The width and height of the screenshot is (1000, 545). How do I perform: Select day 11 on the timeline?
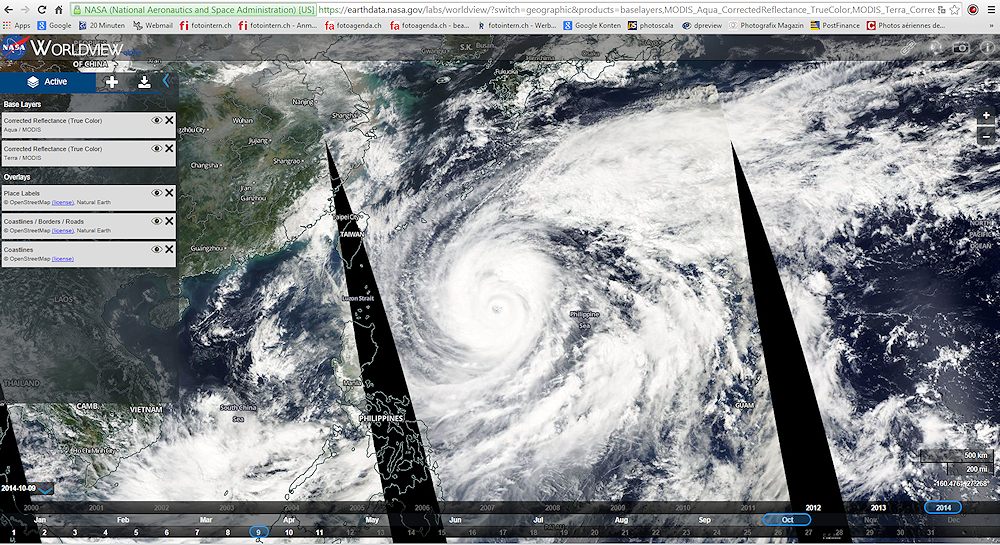(319, 533)
